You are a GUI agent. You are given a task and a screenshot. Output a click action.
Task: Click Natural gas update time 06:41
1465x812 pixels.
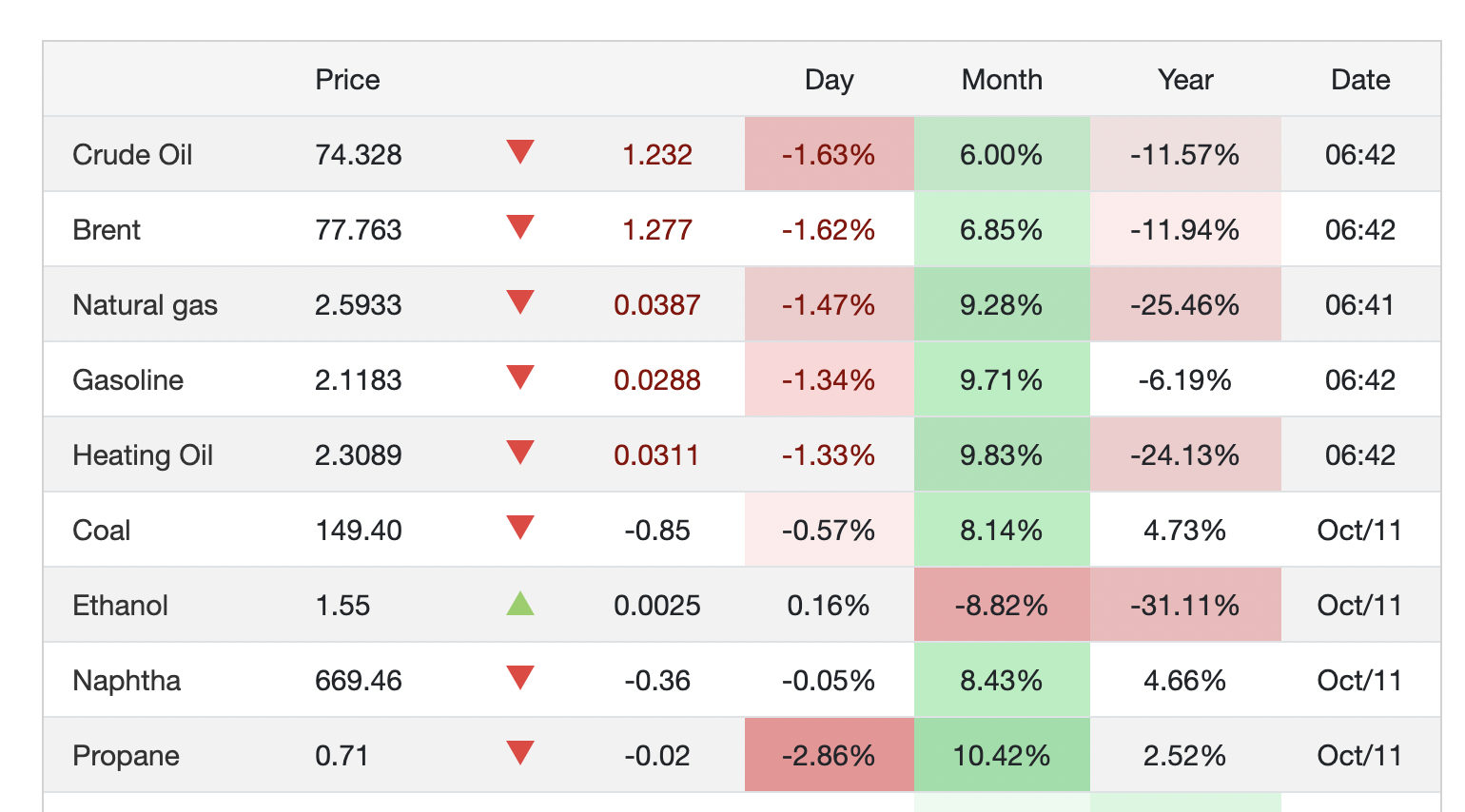[1360, 304]
